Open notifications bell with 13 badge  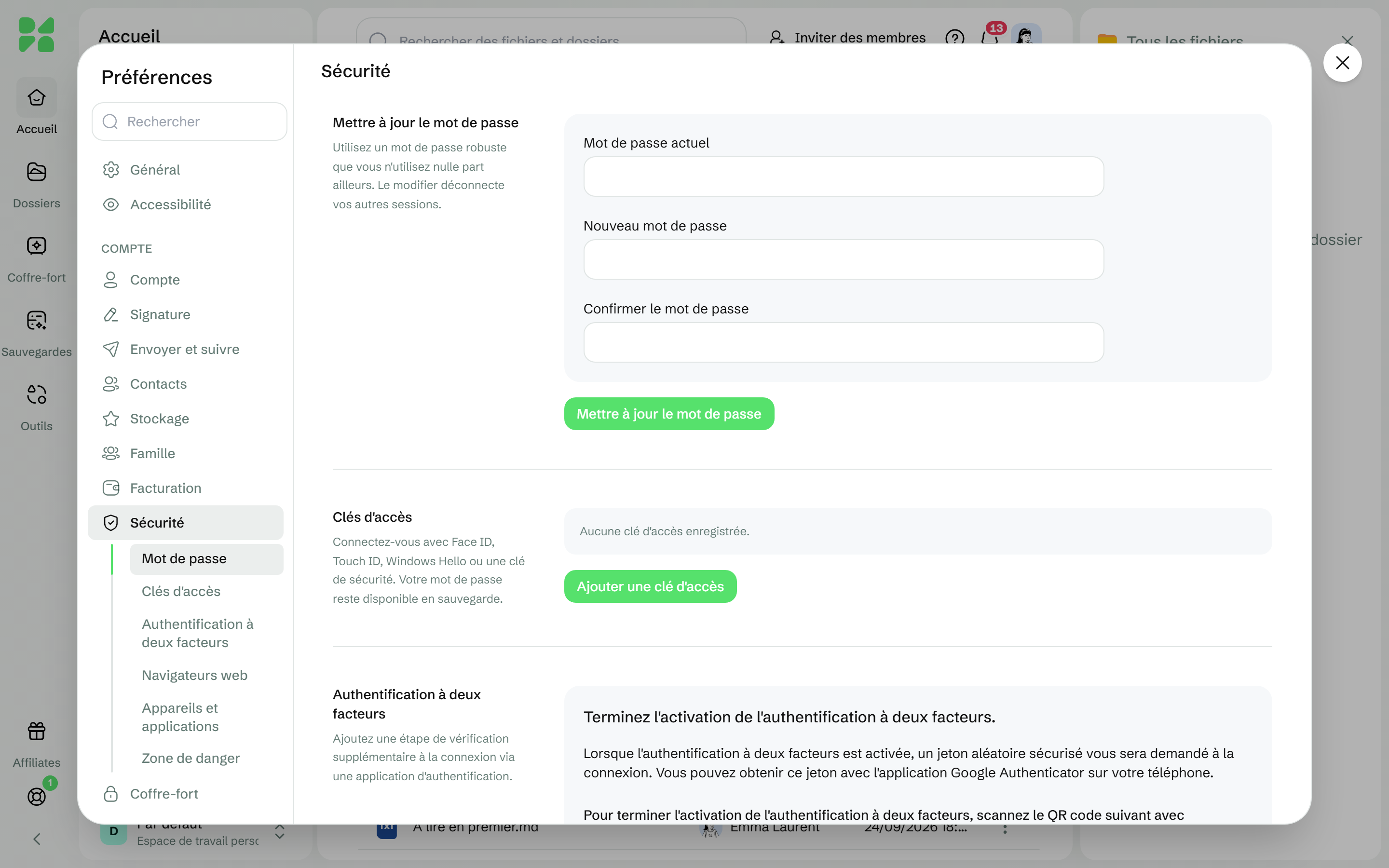(x=990, y=38)
